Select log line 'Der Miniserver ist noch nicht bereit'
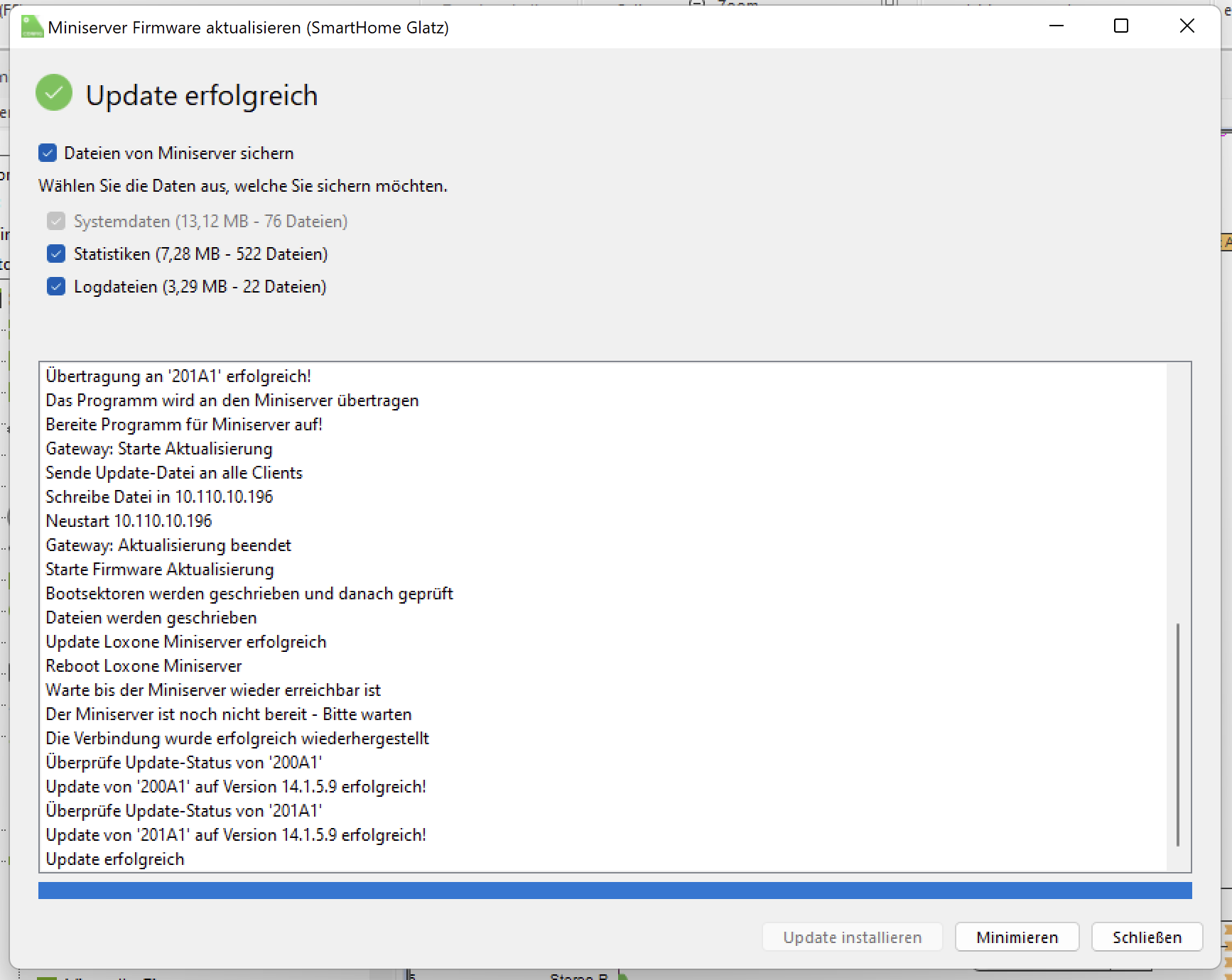Image resolution: width=1232 pixels, height=980 pixels. point(229,714)
